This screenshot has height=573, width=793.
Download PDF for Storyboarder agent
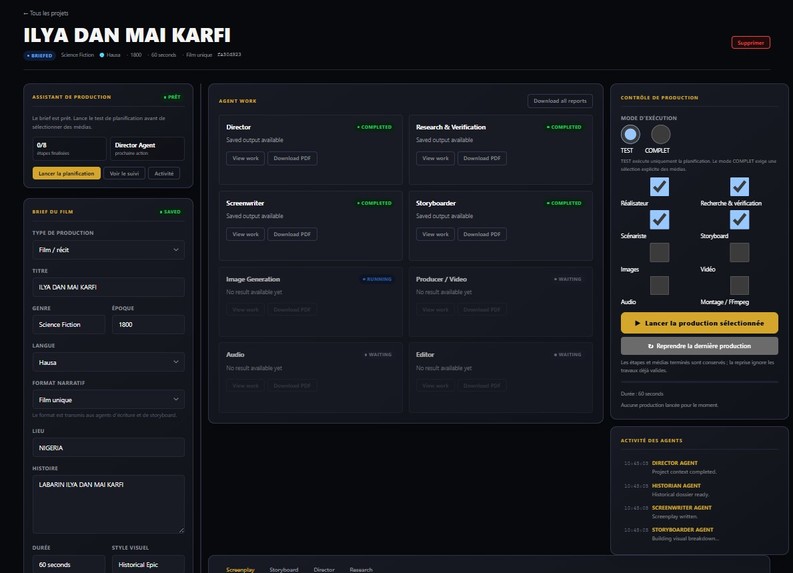click(x=481, y=234)
